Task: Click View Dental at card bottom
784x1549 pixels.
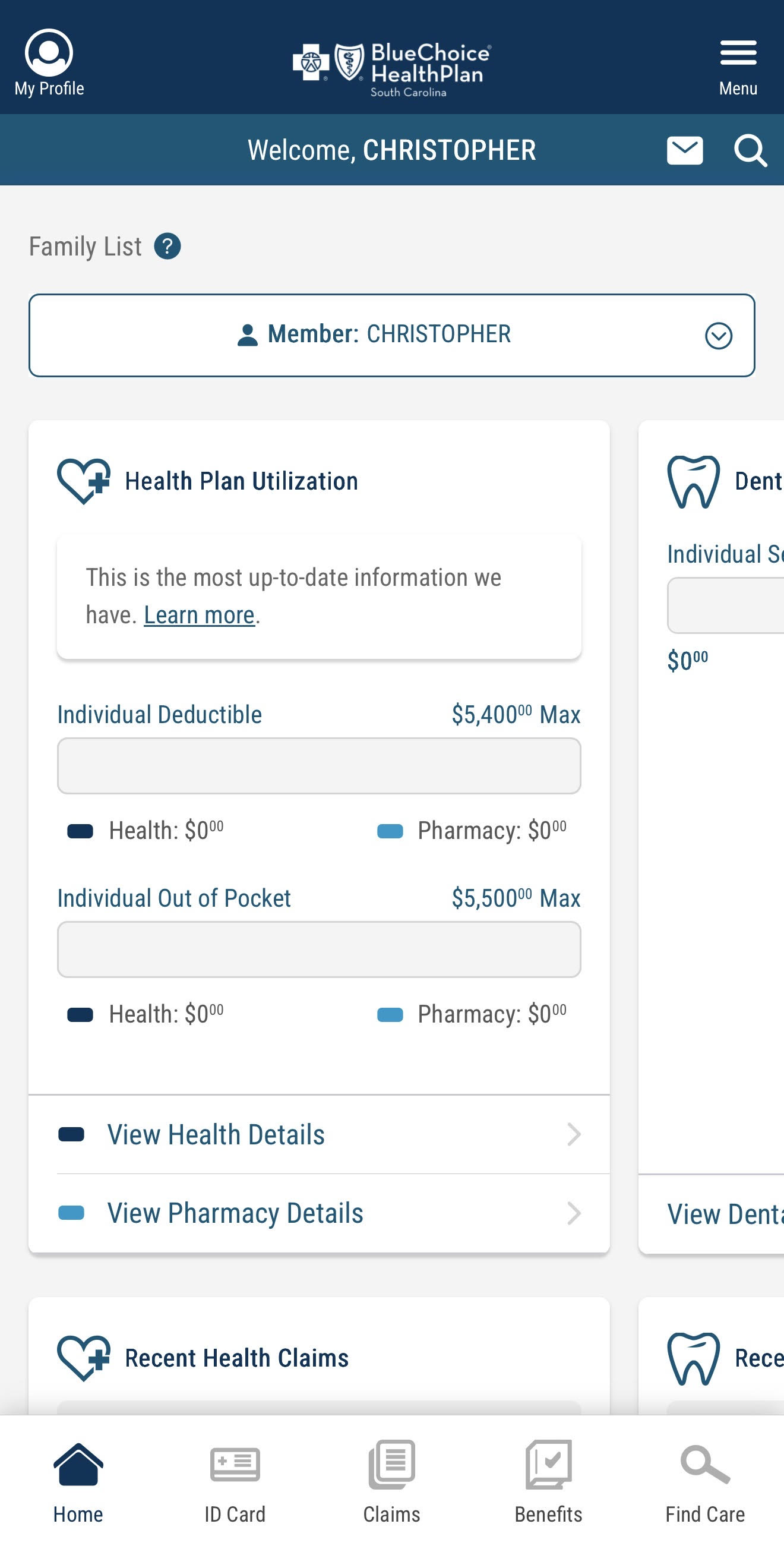Action: point(721,1213)
